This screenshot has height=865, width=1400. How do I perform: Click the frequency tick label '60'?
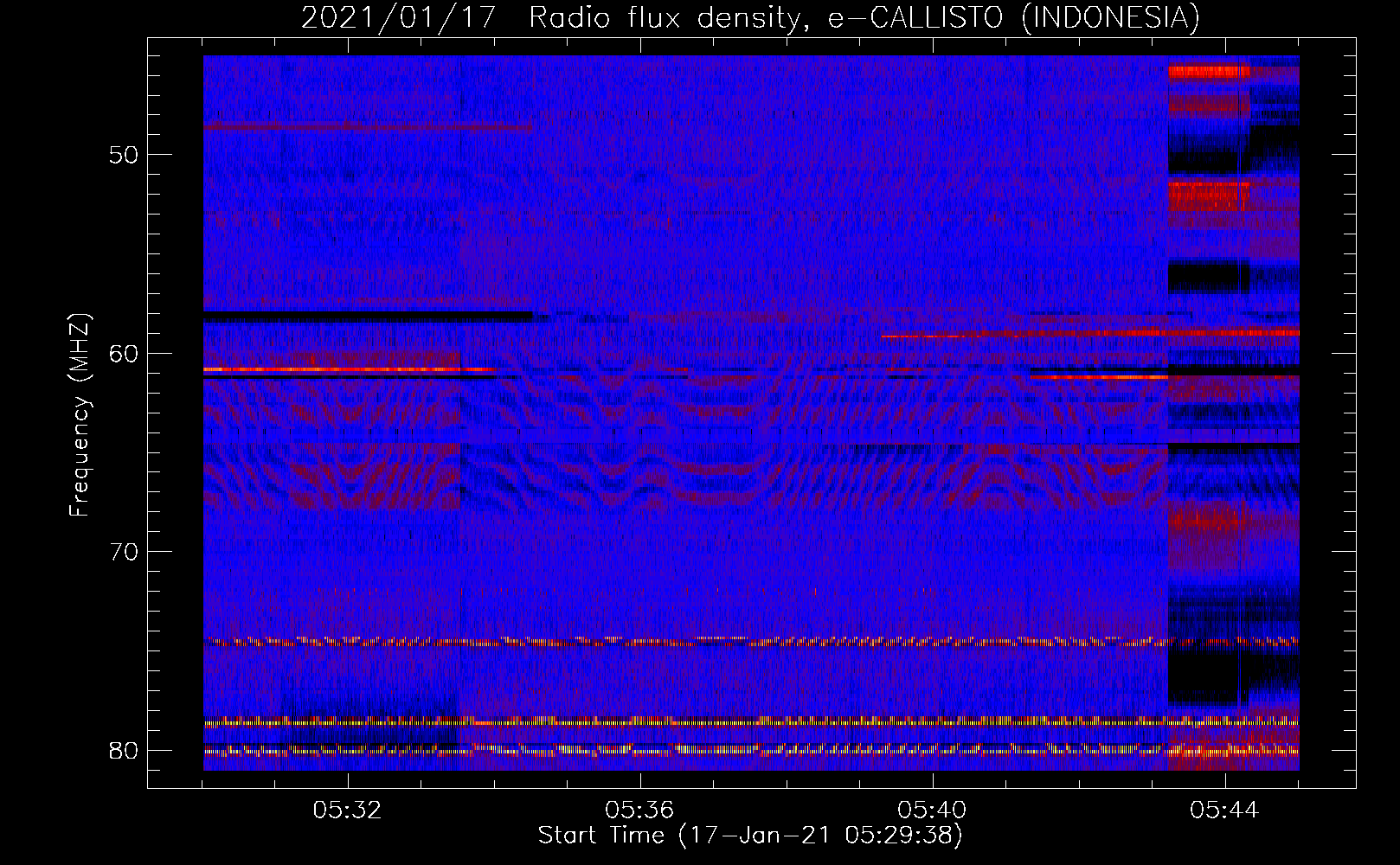click(x=125, y=353)
